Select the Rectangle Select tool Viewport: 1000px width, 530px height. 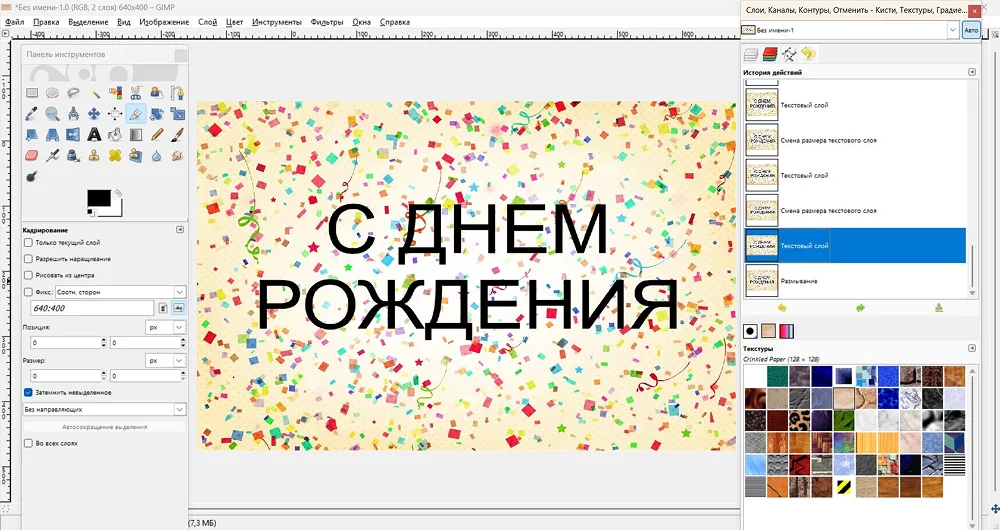pos(31,93)
